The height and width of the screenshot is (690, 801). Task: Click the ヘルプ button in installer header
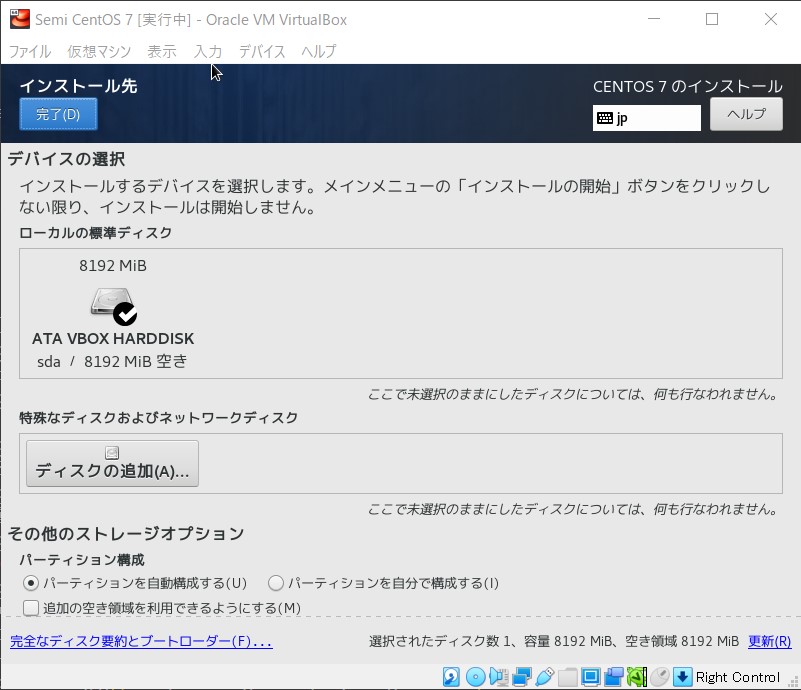746,114
